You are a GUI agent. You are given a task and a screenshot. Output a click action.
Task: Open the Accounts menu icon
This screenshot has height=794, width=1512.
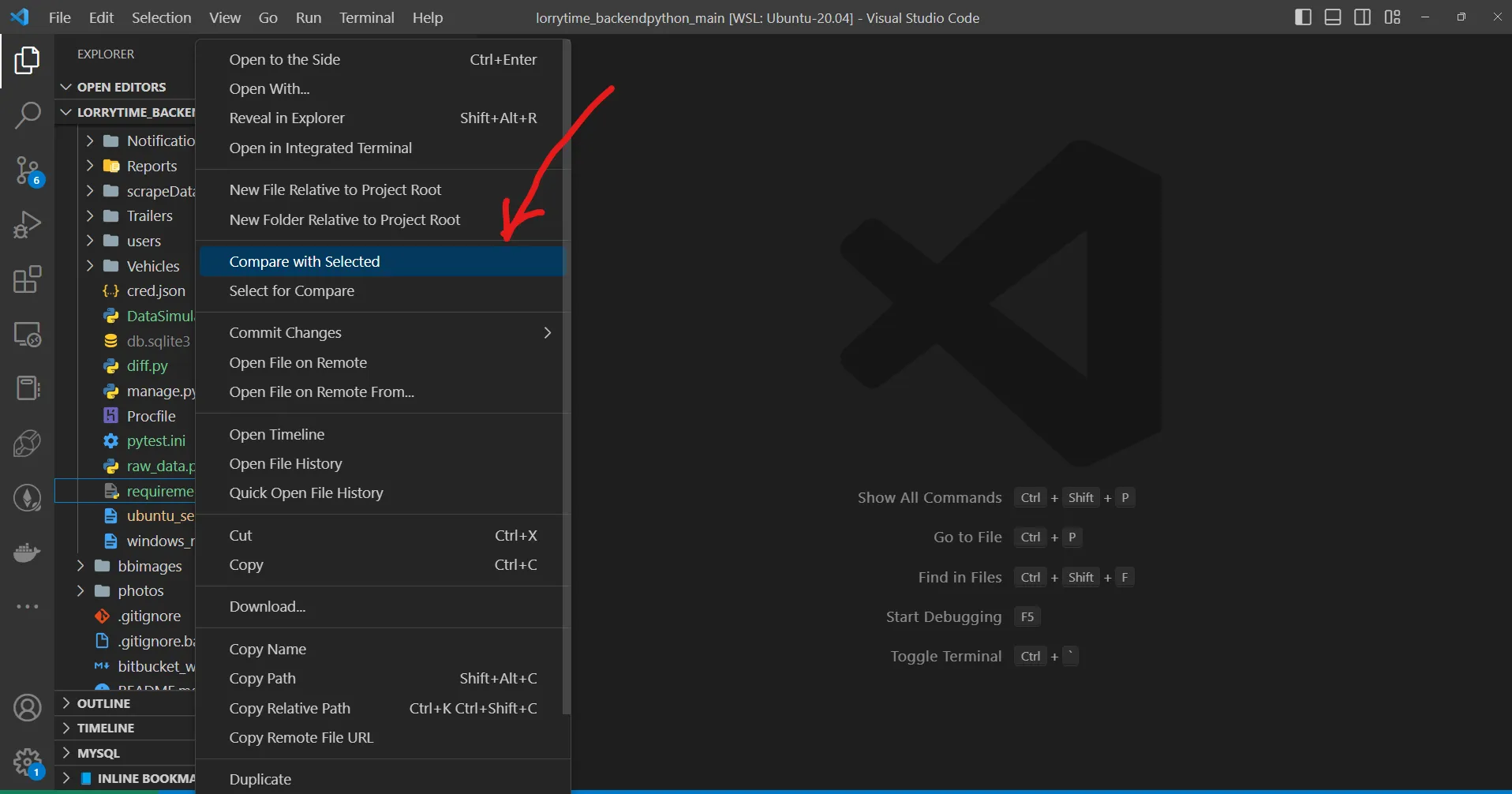[x=27, y=708]
